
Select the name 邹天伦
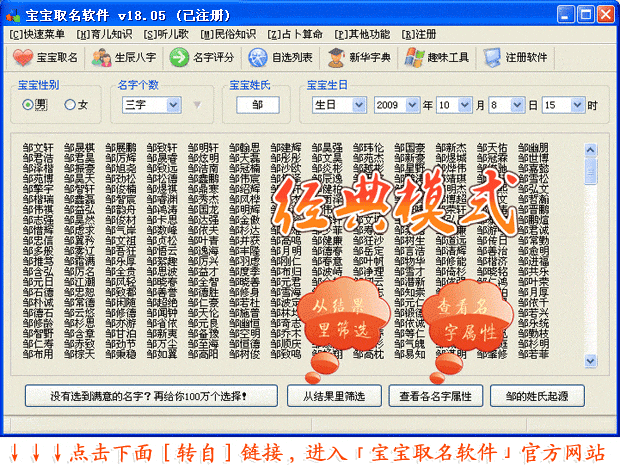tap(203, 313)
